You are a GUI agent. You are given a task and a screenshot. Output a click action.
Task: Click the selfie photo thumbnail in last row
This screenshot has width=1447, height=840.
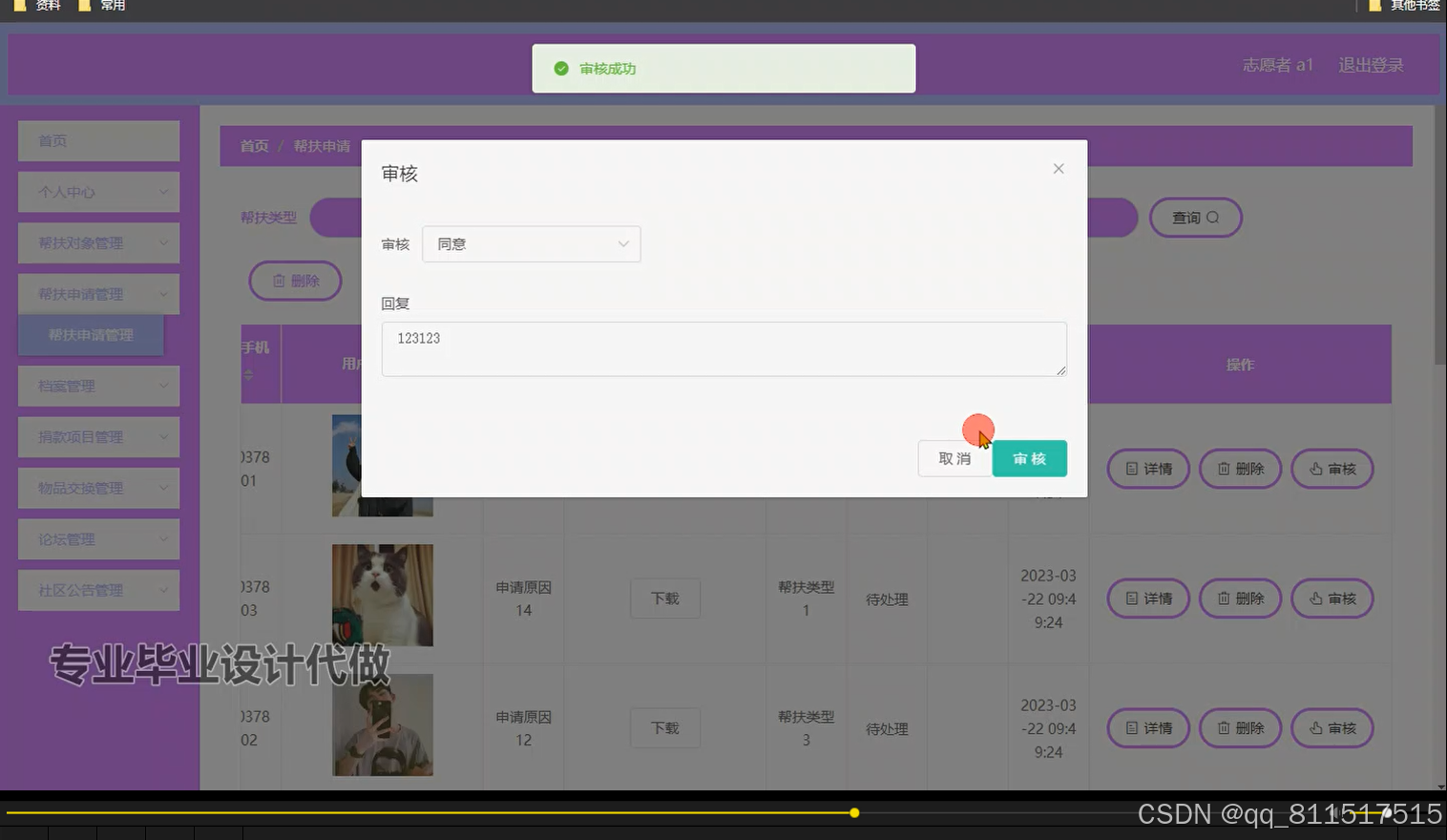click(x=382, y=725)
